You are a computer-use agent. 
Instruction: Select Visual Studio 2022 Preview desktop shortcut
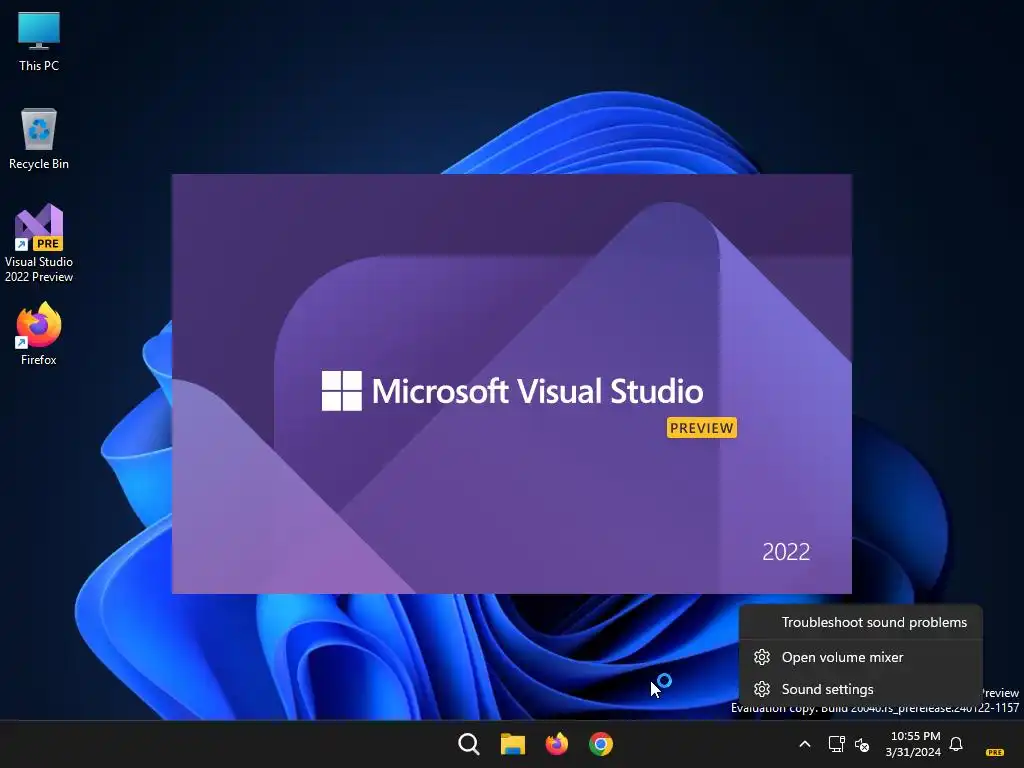coord(39,243)
